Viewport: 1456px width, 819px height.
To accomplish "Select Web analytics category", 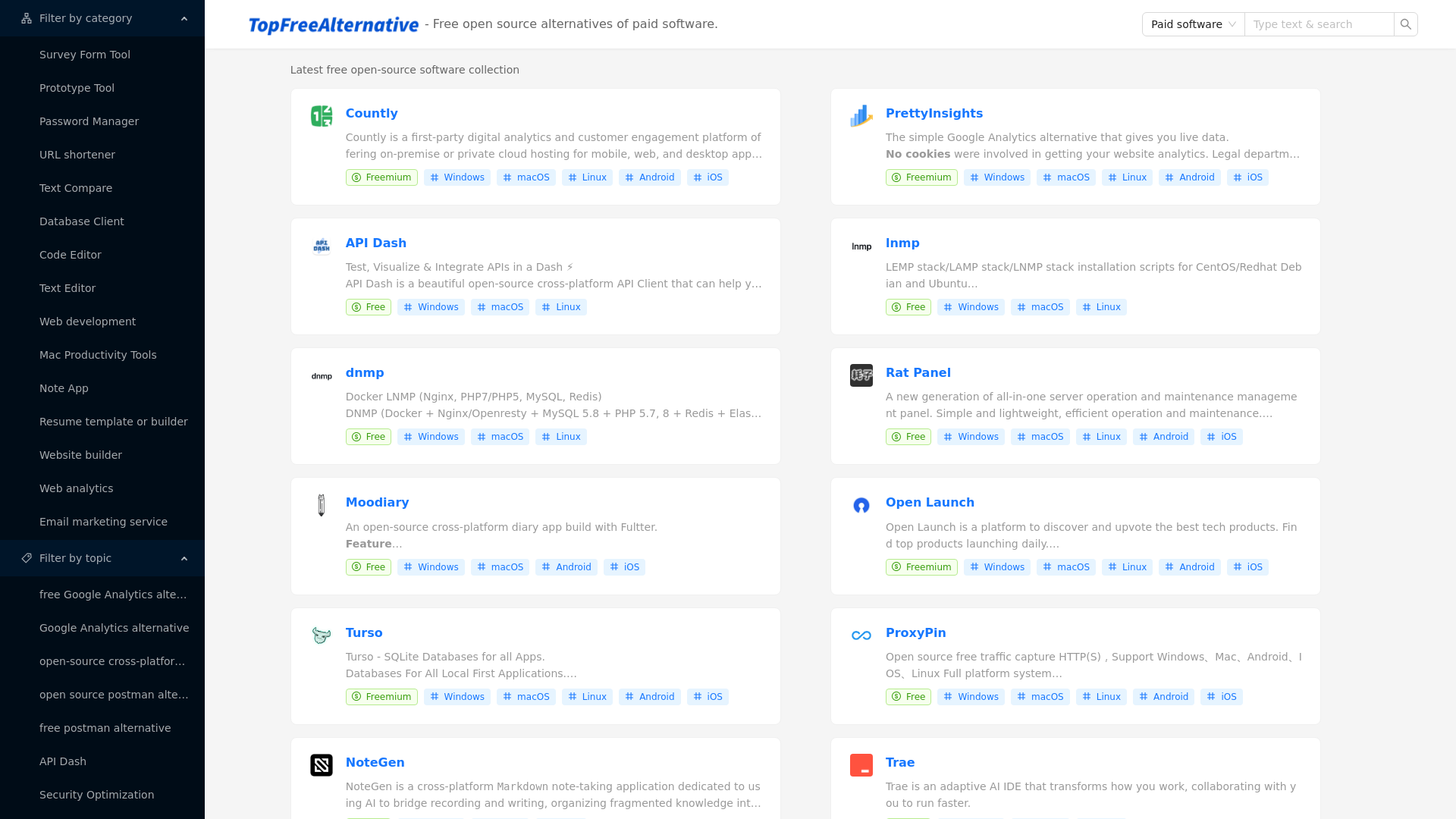I will coord(102,488).
